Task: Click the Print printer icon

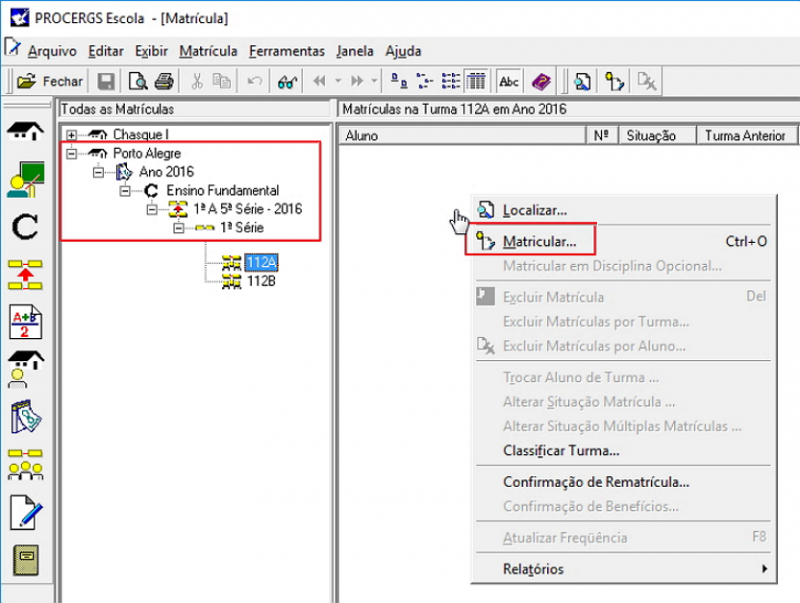Action: 164,81
